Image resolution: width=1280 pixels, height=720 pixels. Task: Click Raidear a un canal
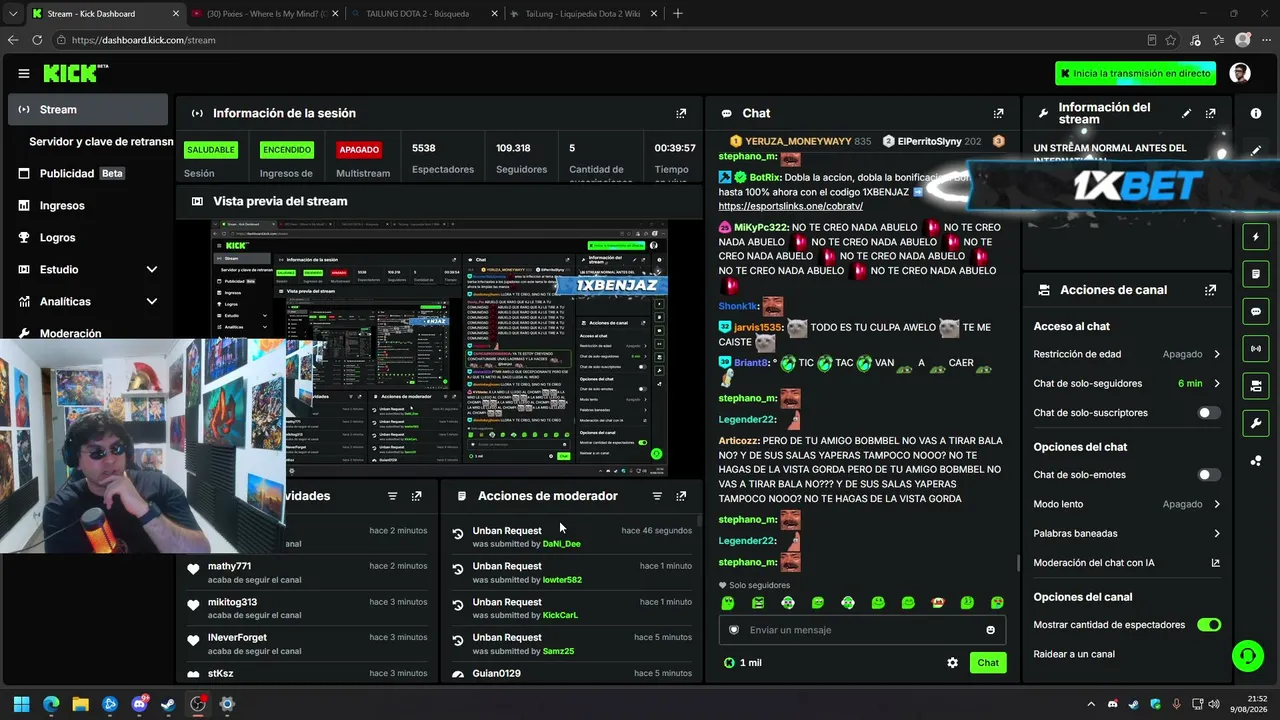coord(1074,654)
